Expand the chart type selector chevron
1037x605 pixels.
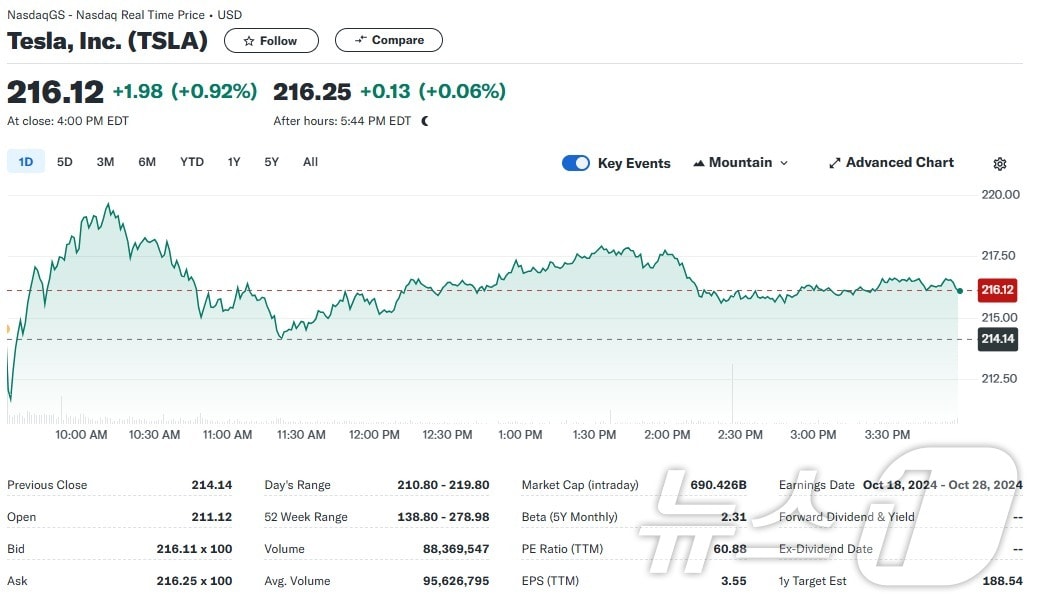point(784,163)
